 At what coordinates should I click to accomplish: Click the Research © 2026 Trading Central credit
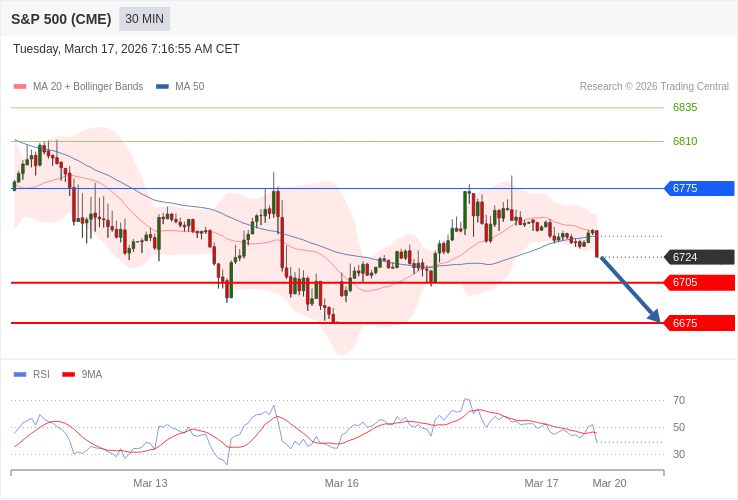654,87
